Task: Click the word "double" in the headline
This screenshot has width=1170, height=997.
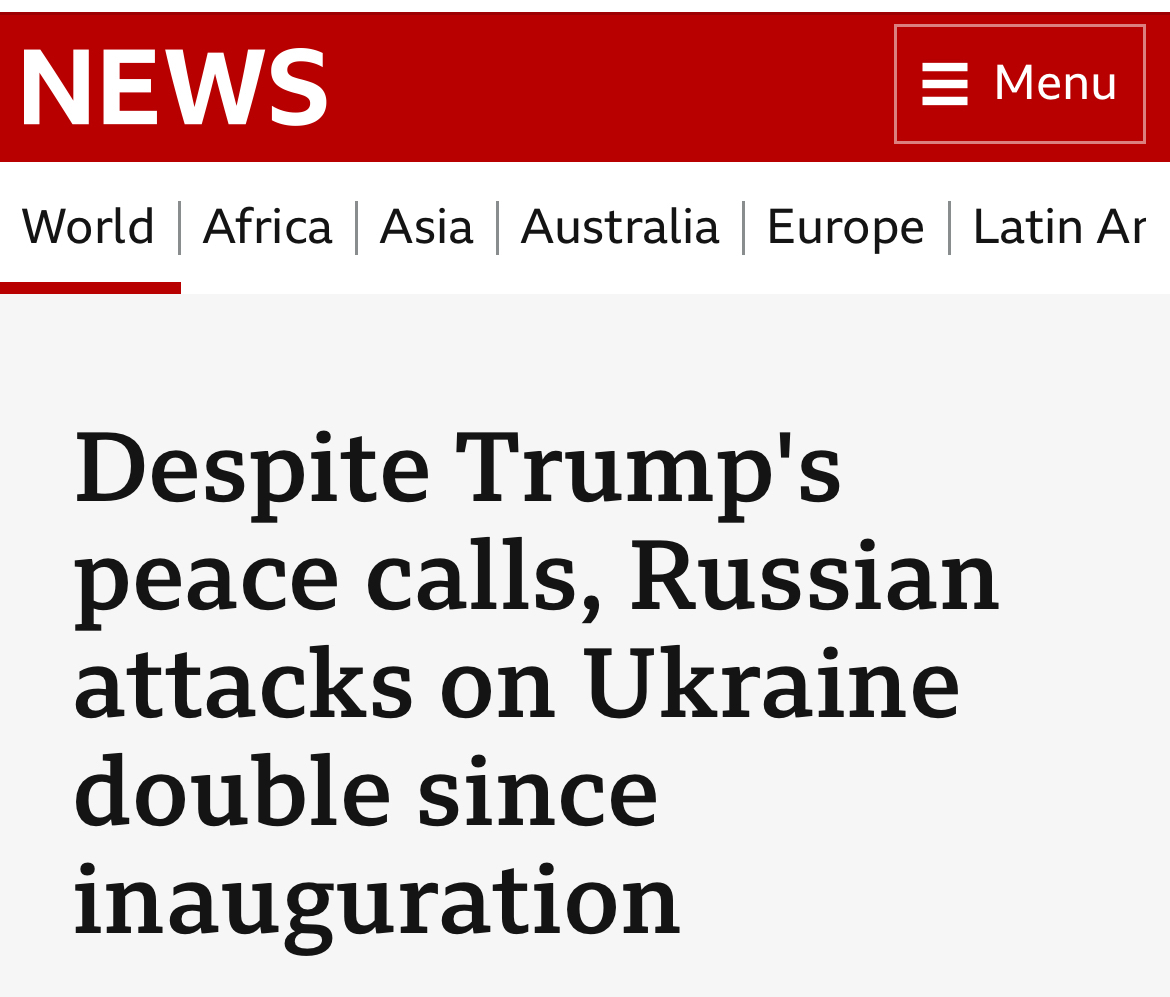Action: tap(232, 793)
